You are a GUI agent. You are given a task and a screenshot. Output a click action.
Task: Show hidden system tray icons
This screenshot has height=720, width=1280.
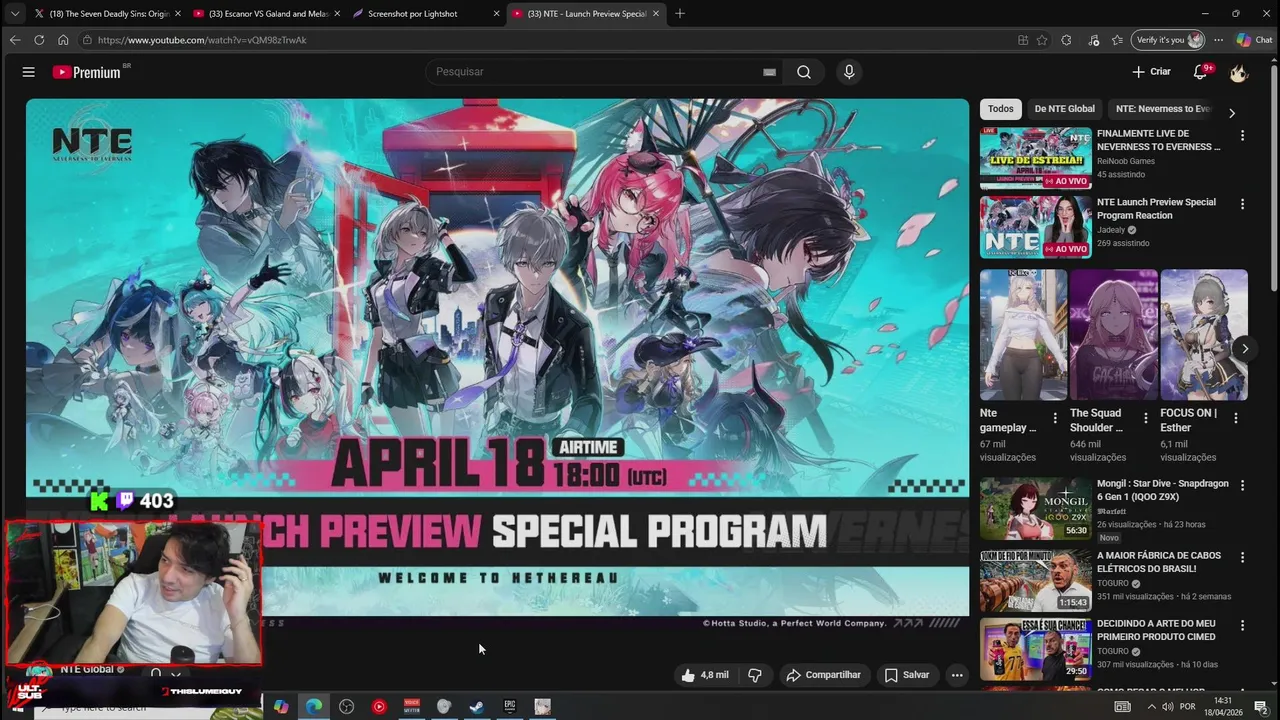(1151, 707)
